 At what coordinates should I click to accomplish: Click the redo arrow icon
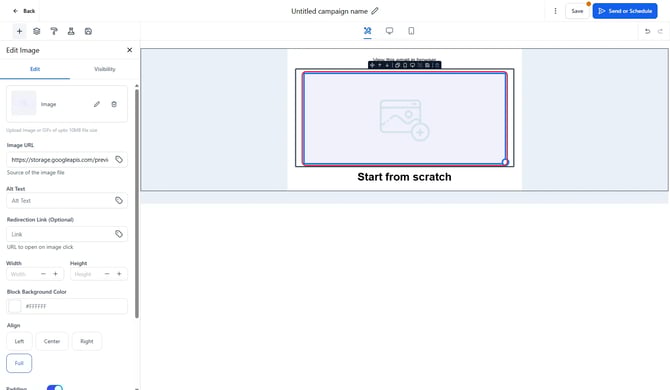(660, 31)
